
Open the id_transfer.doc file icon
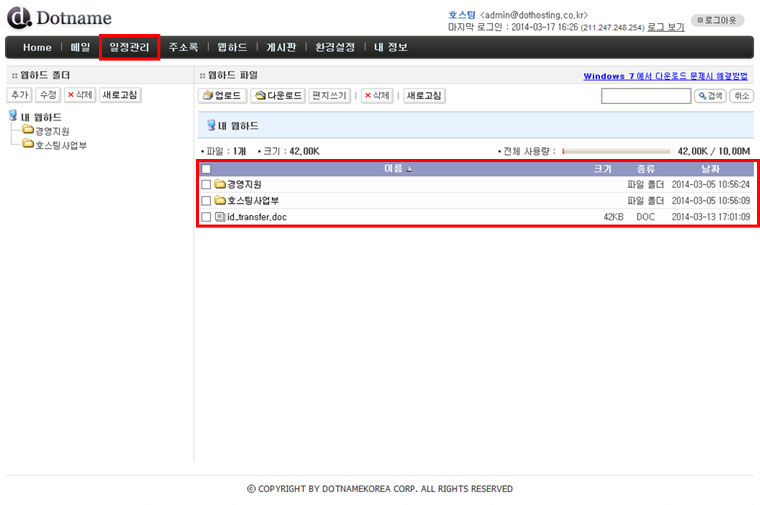coord(220,217)
